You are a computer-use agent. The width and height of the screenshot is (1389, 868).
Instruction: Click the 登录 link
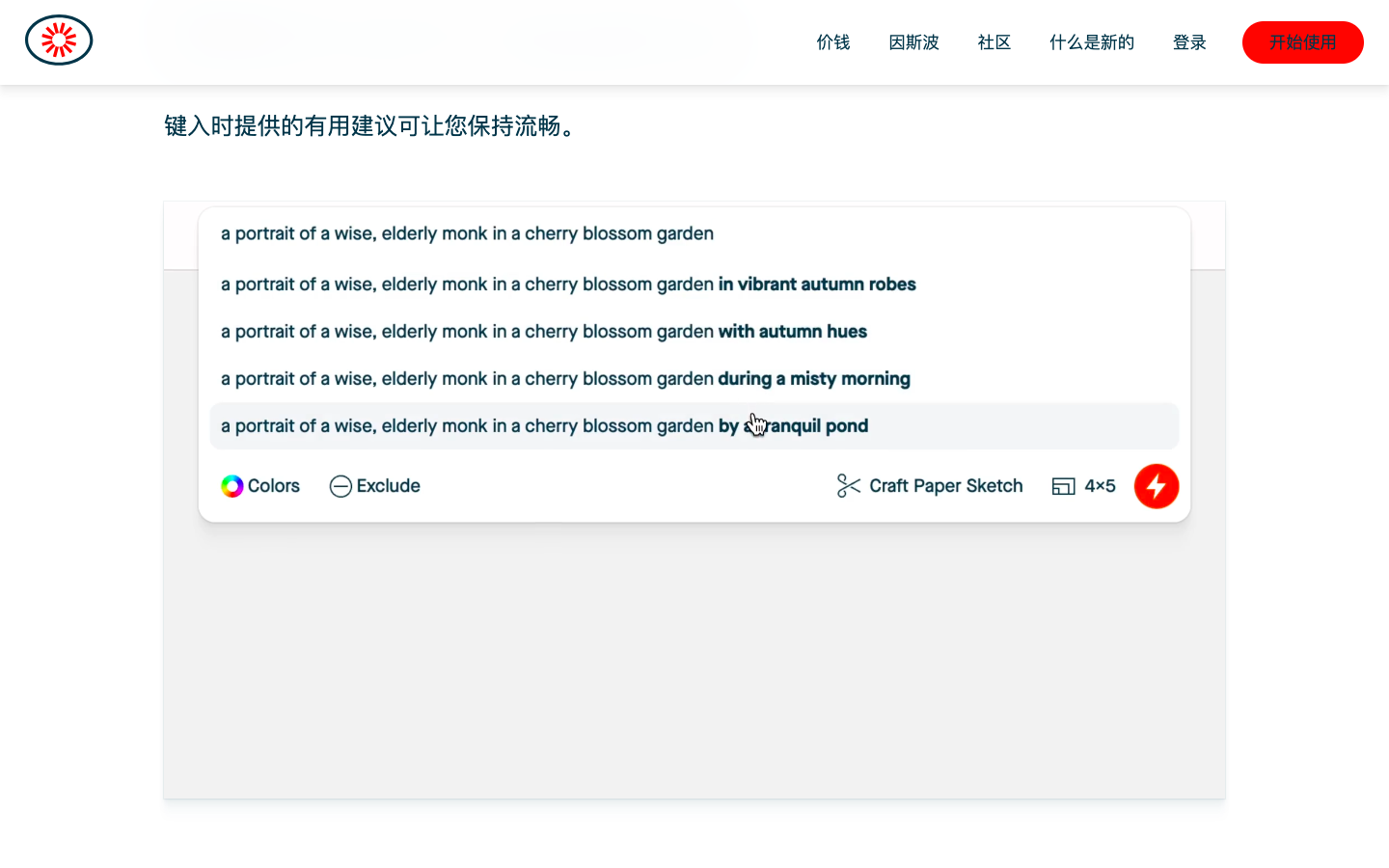(1189, 42)
